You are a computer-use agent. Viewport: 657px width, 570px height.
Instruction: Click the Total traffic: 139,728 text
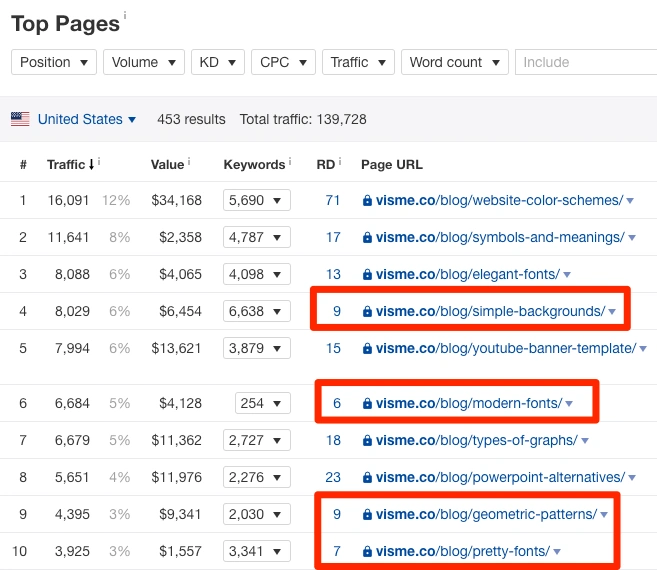tap(303, 119)
